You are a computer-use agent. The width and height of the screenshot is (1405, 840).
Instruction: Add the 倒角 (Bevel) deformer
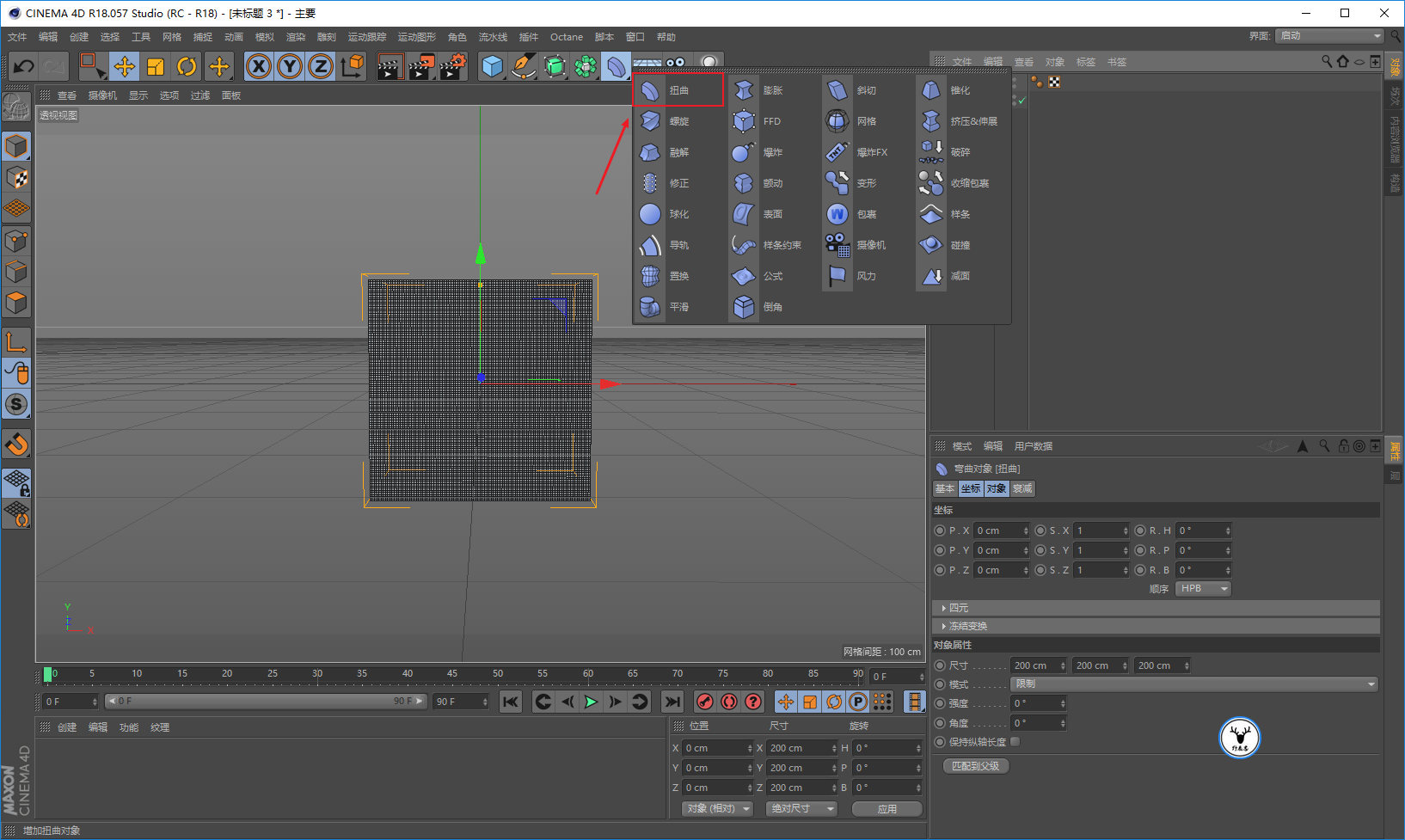coord(759,307)
